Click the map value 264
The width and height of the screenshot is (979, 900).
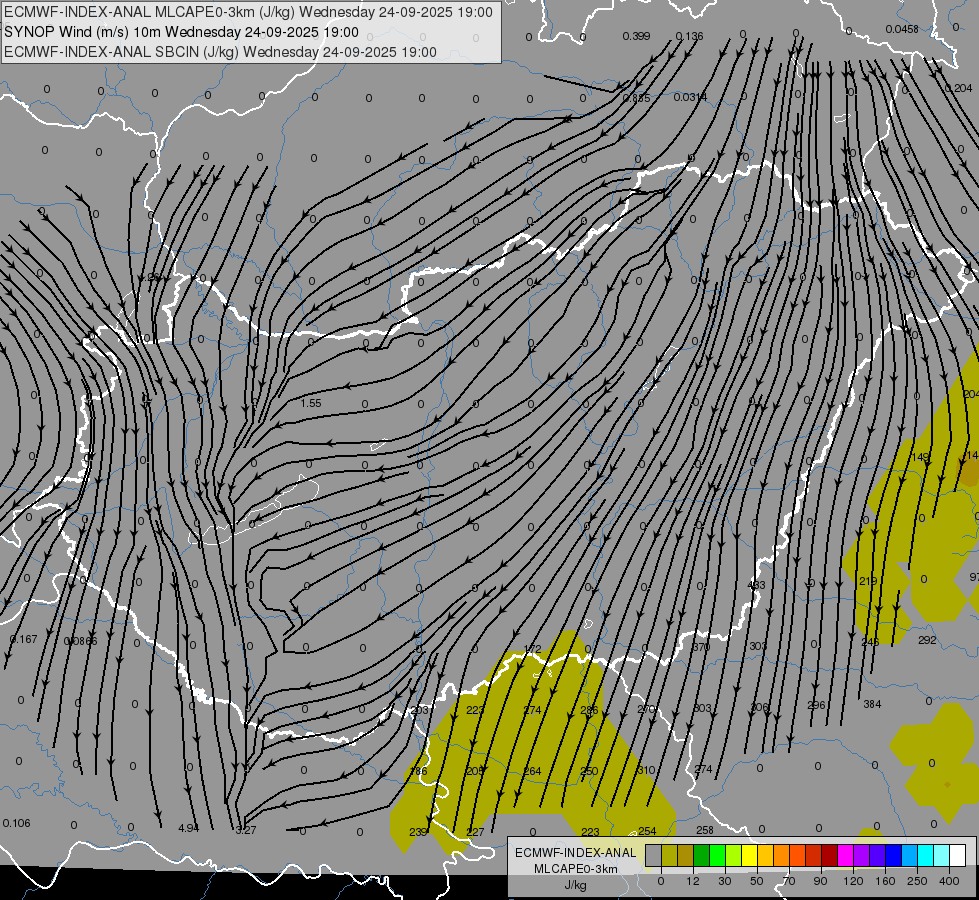tap(532, 771)
